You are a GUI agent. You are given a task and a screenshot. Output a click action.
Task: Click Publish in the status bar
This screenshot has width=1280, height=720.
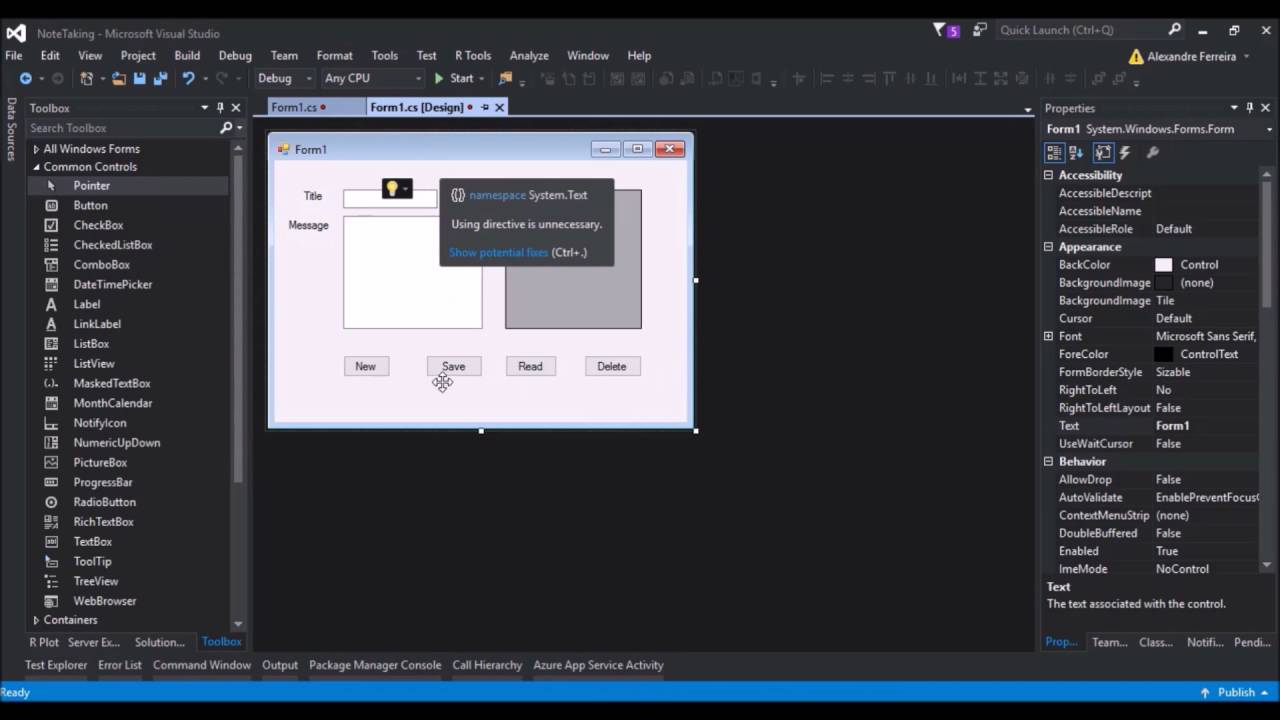click(1236, 692)
